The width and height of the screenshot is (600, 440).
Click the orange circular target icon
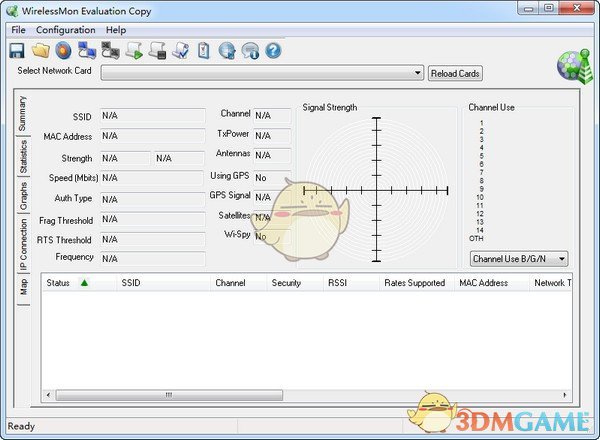64,51
